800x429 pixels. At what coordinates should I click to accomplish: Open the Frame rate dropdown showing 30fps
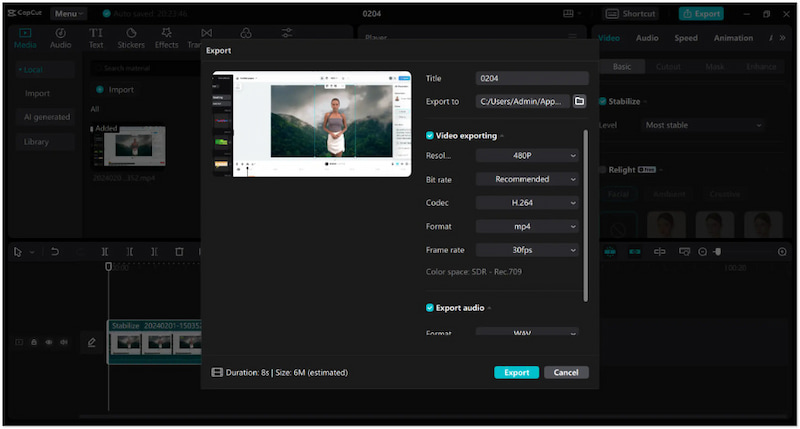528,250
